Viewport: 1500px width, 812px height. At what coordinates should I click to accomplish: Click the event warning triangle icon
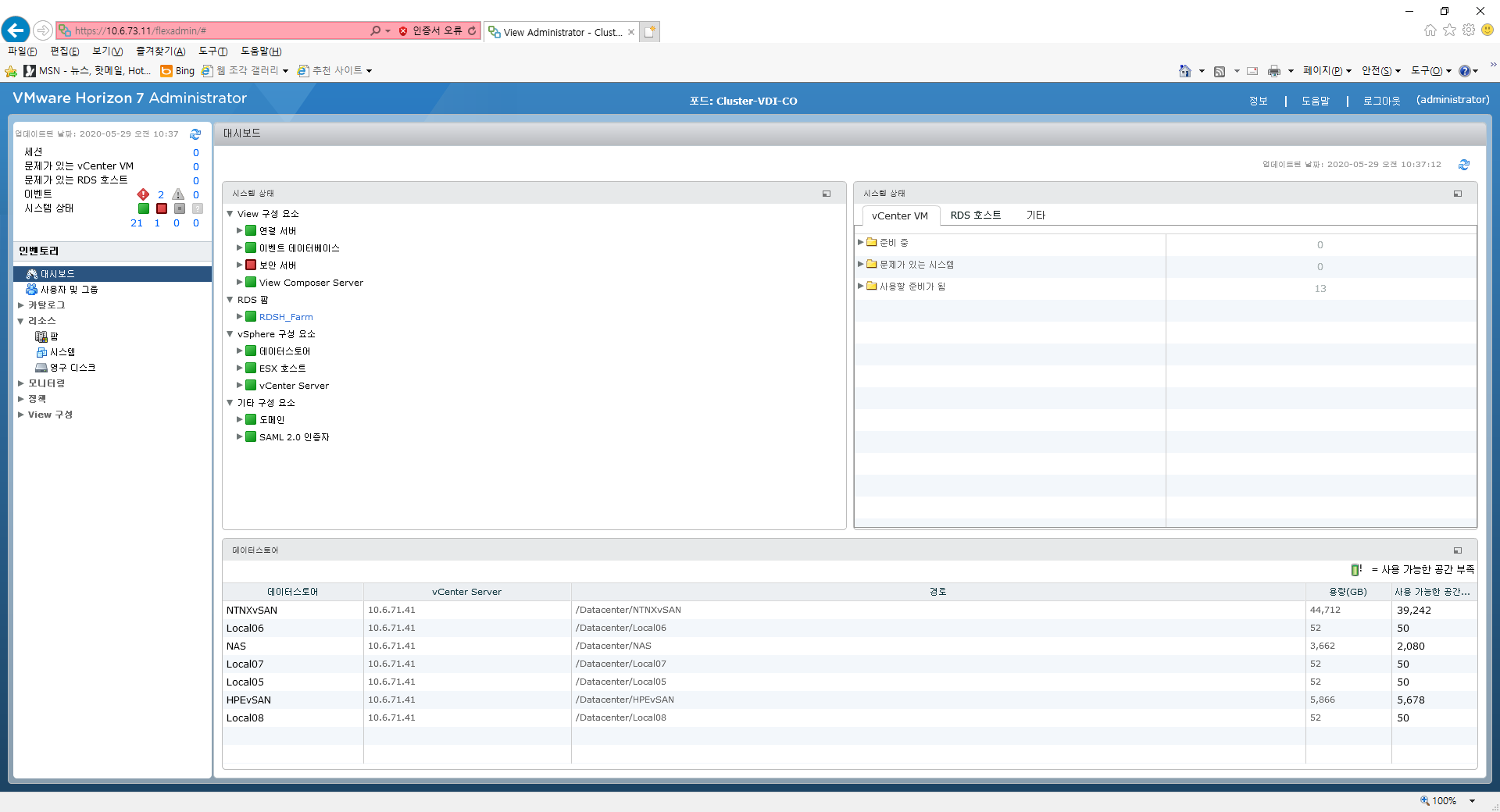coord(178,194)
